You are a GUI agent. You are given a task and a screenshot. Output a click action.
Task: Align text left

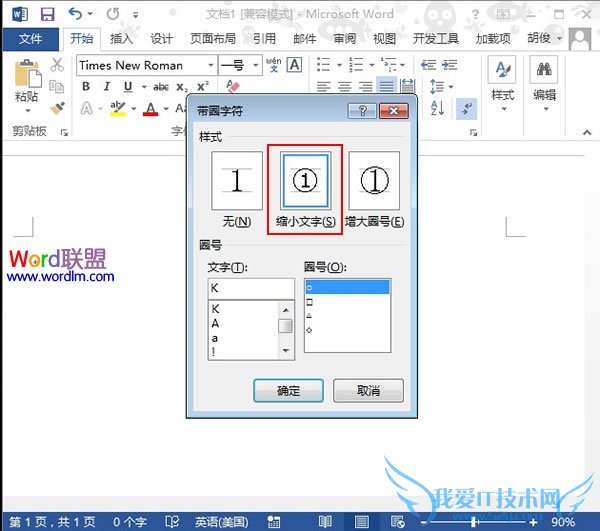[324, 87]
